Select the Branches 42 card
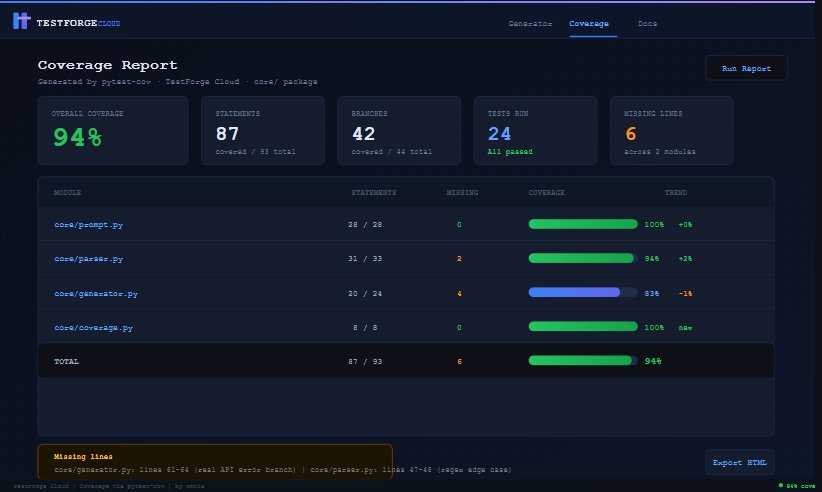Image resolution: width=822 pixels, height=492 pixels. (x=399, y=130)
